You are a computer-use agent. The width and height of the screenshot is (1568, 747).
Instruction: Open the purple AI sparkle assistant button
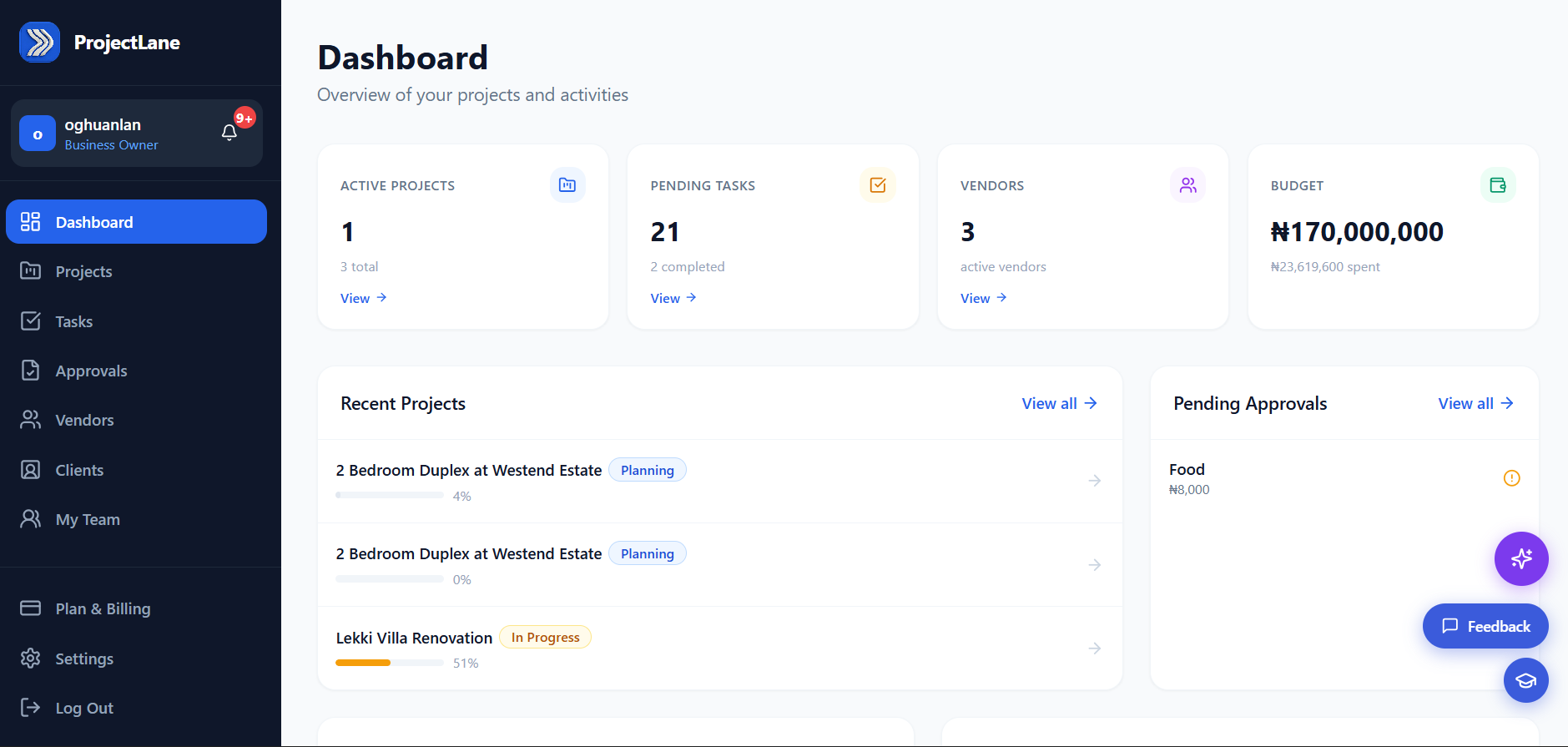[1521, 558]
